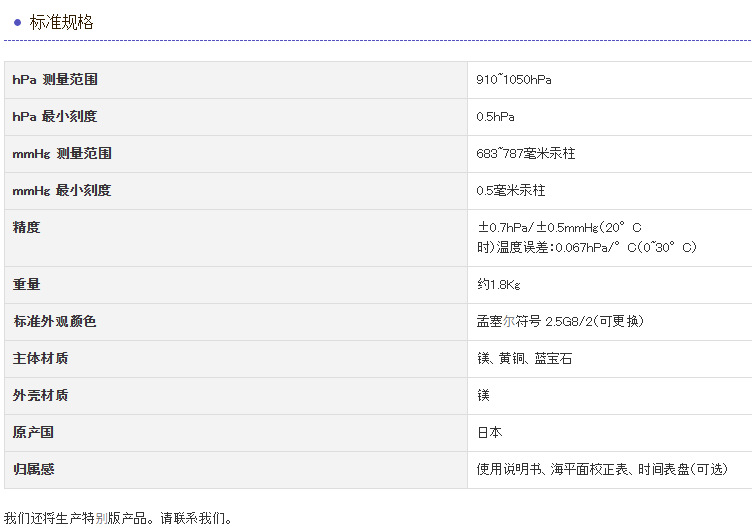Click the 标准规格 section heading
The image size is (752, 530).
click(x=61, y=22)
